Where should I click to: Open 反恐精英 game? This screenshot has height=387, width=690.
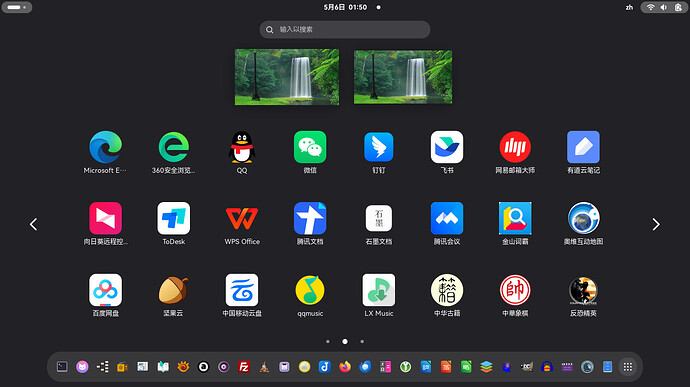pos(583,290)
